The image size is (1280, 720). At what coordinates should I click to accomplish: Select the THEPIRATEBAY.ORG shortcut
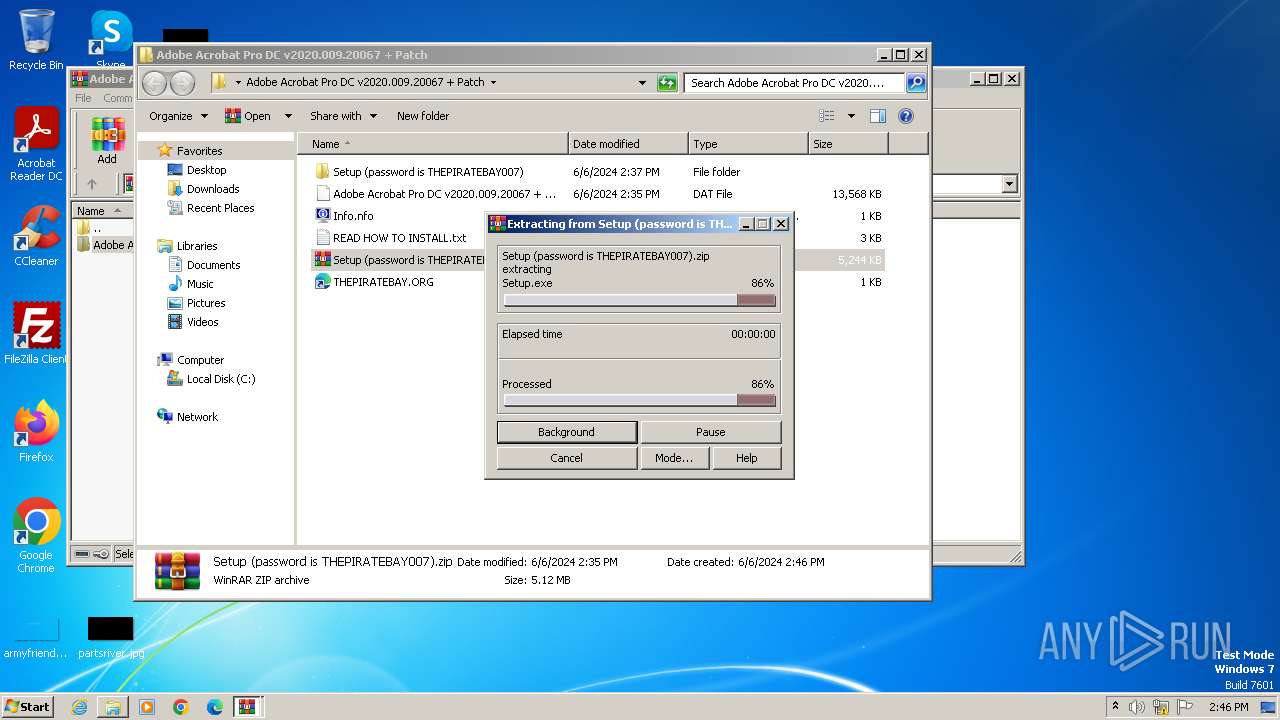[383, 282]
